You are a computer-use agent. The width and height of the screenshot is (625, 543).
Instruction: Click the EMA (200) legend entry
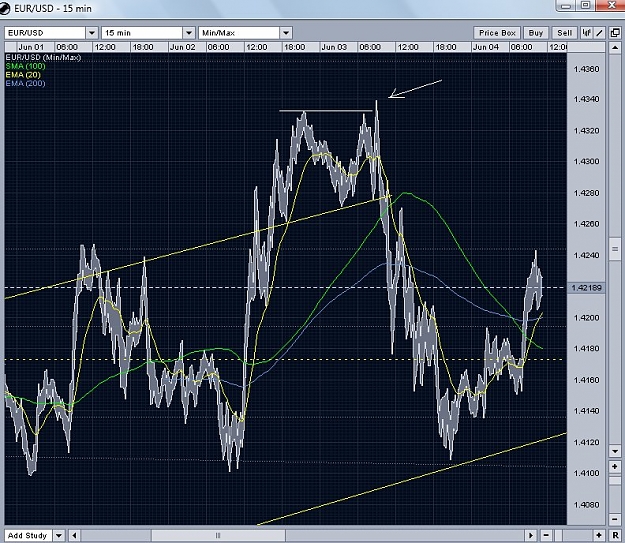pos(26,83)
